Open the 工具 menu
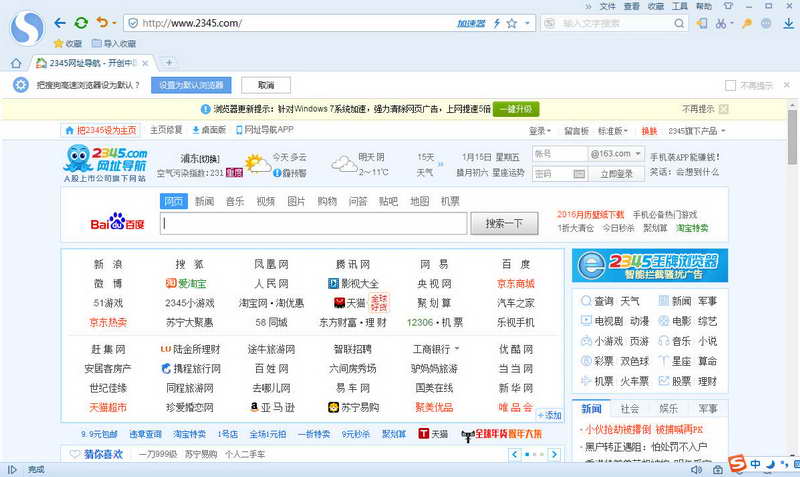800x477 pixels. coord(679,6)
